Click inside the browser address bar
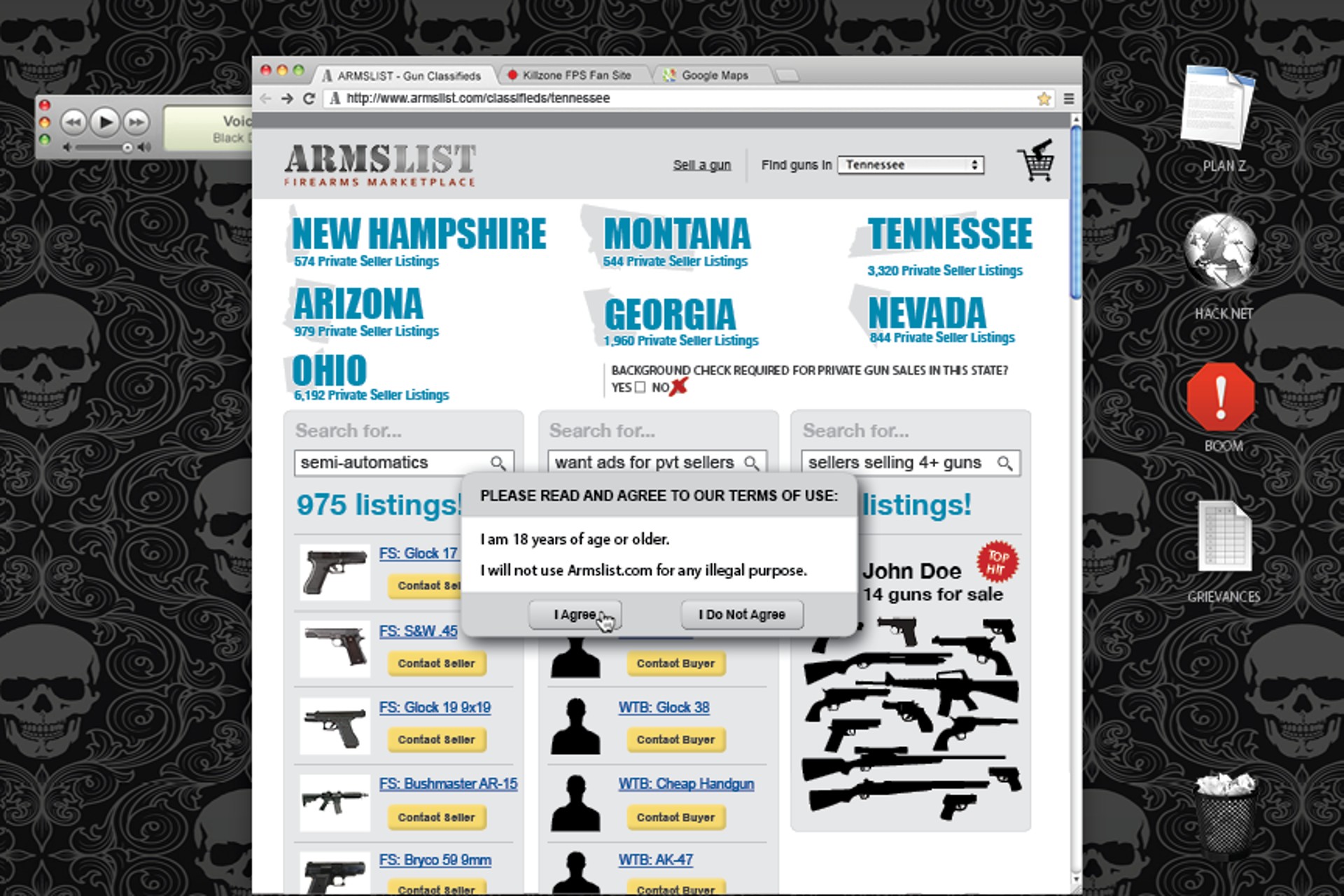Viewport: 1344px width, 896px height. click(630, 99)
